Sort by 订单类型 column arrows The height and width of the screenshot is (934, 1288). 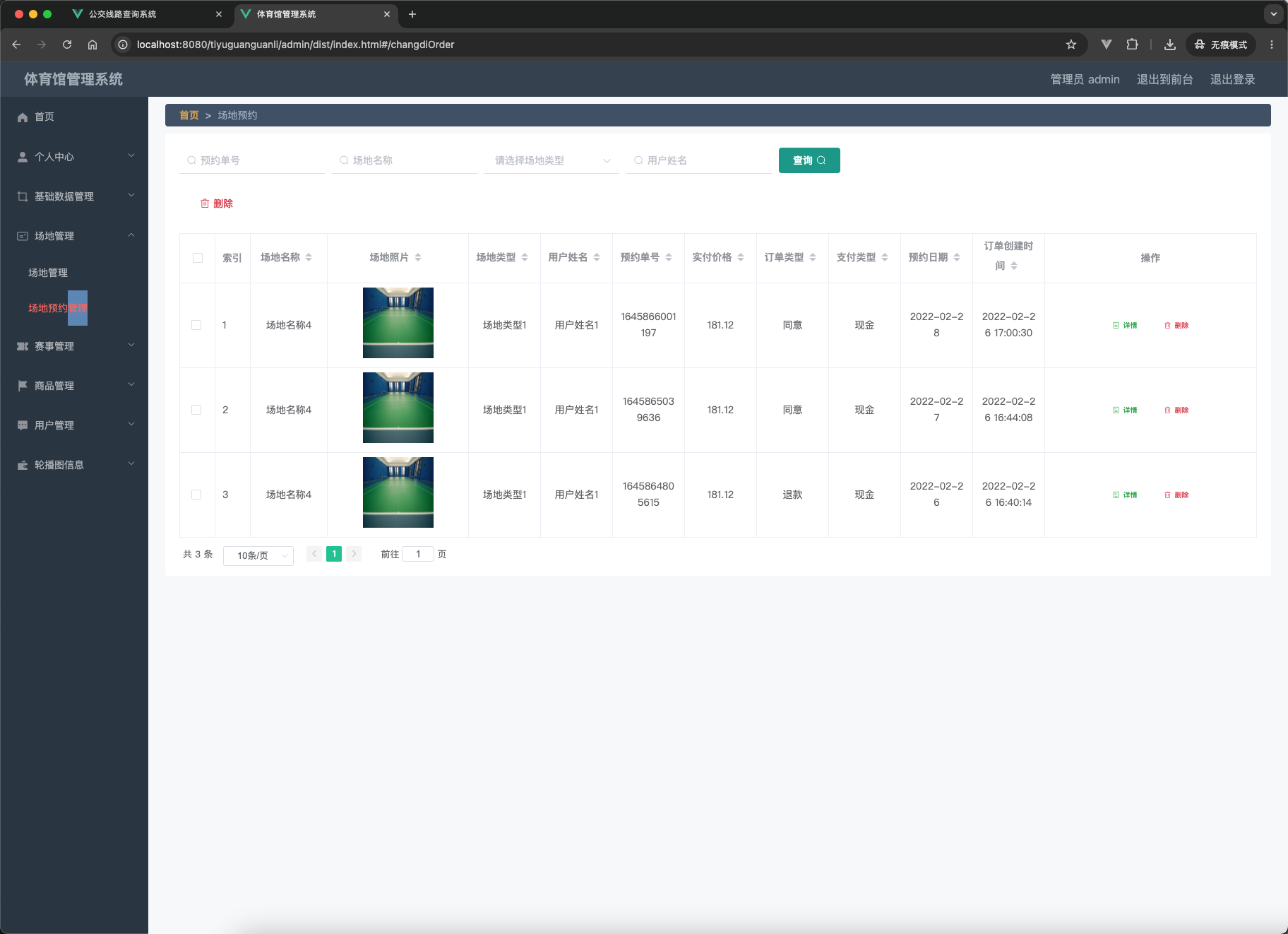813,257
